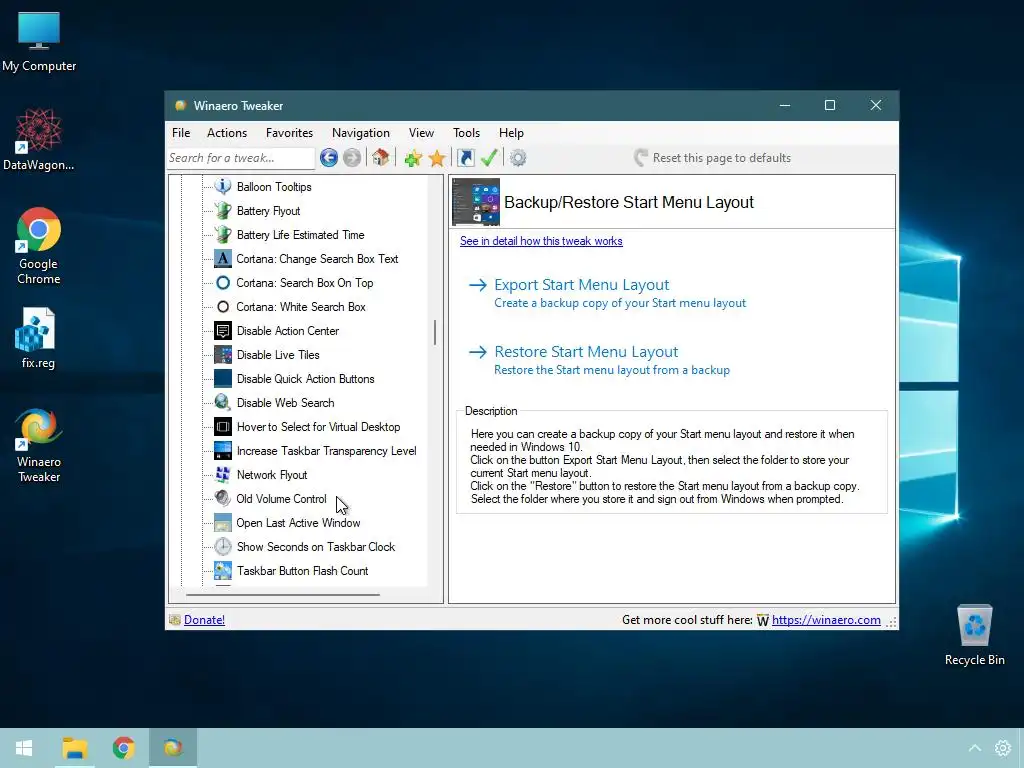Open the File menu
This screenshot has width=1024, height=768.
coord(181,133)
